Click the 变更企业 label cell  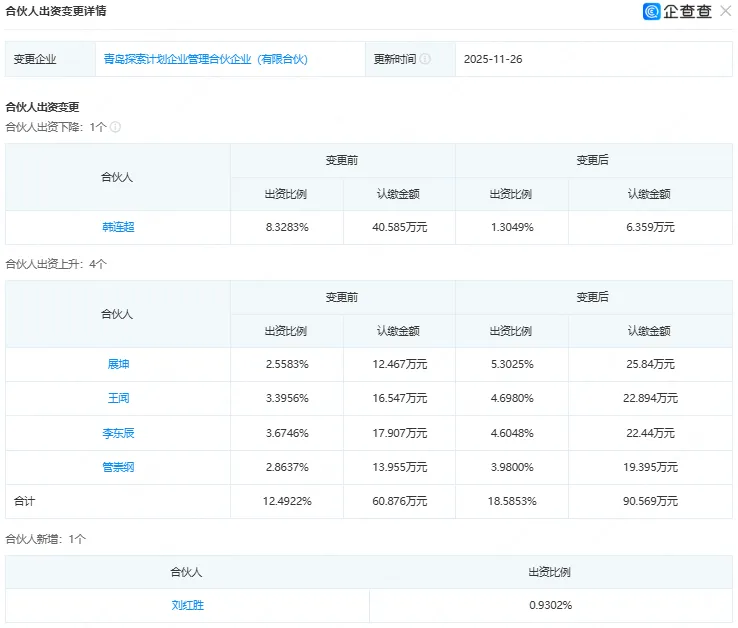(35, 59)
